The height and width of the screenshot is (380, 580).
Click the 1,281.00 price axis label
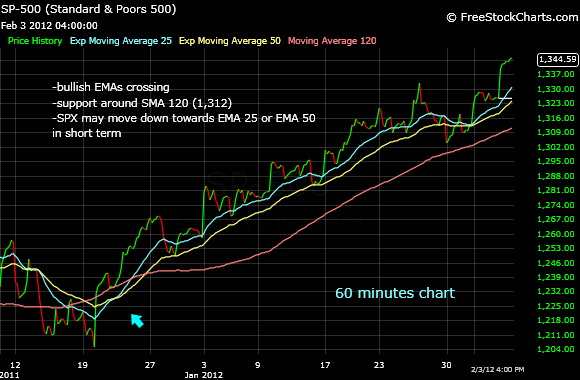[556, 190]
